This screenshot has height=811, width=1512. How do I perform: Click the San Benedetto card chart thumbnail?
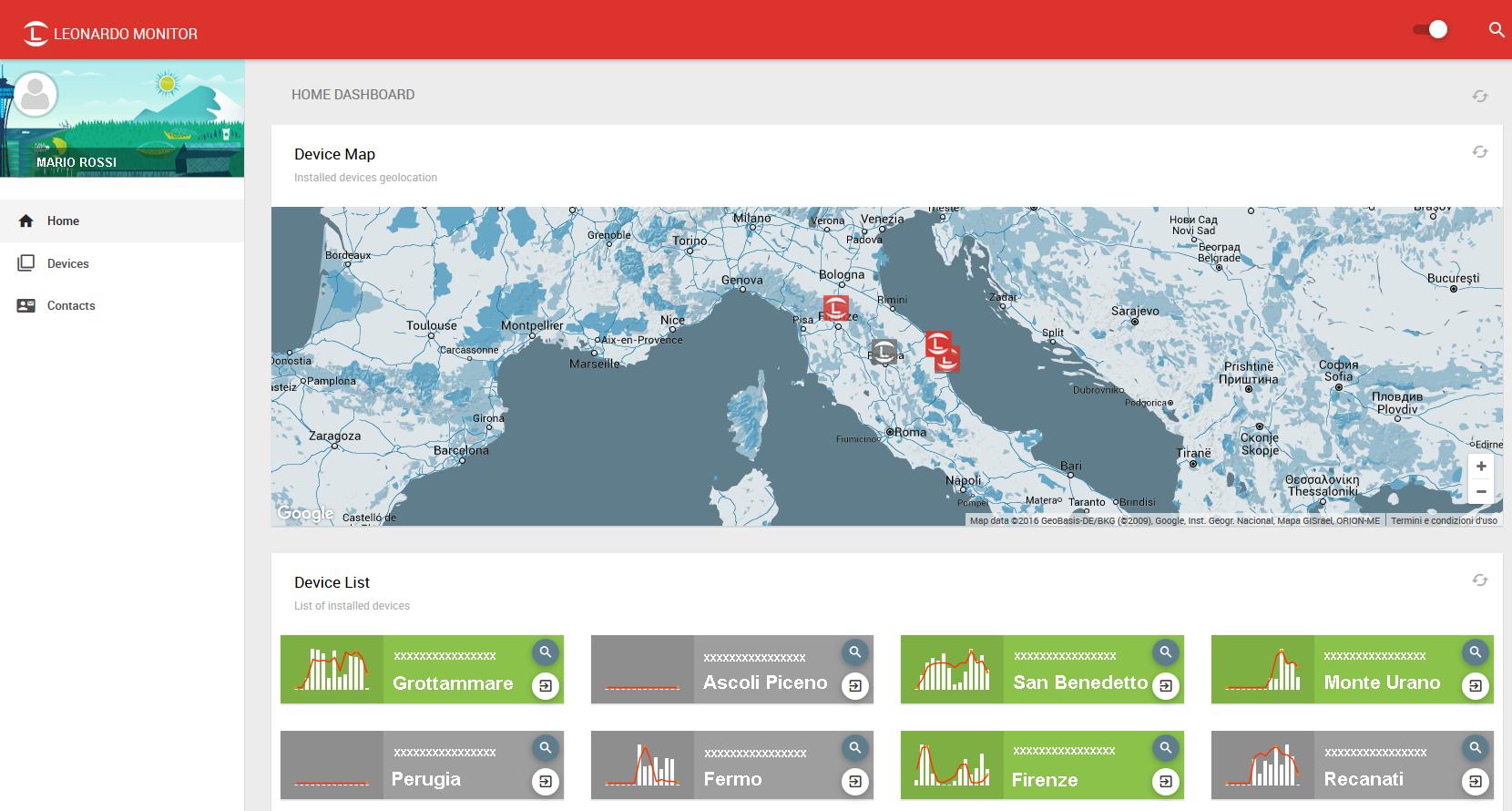point(952,669)
